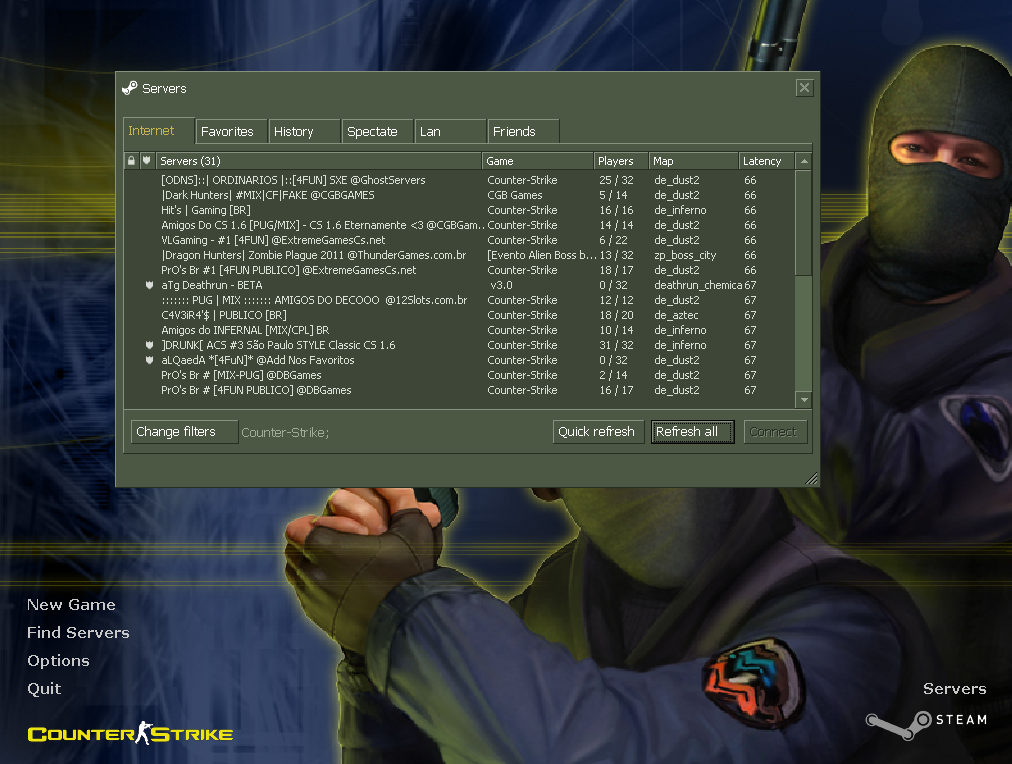This screenshot has width=1012, height=764.
Task: Click the shield icon beside aLQaedA server
Action: (x=149, y=360)
